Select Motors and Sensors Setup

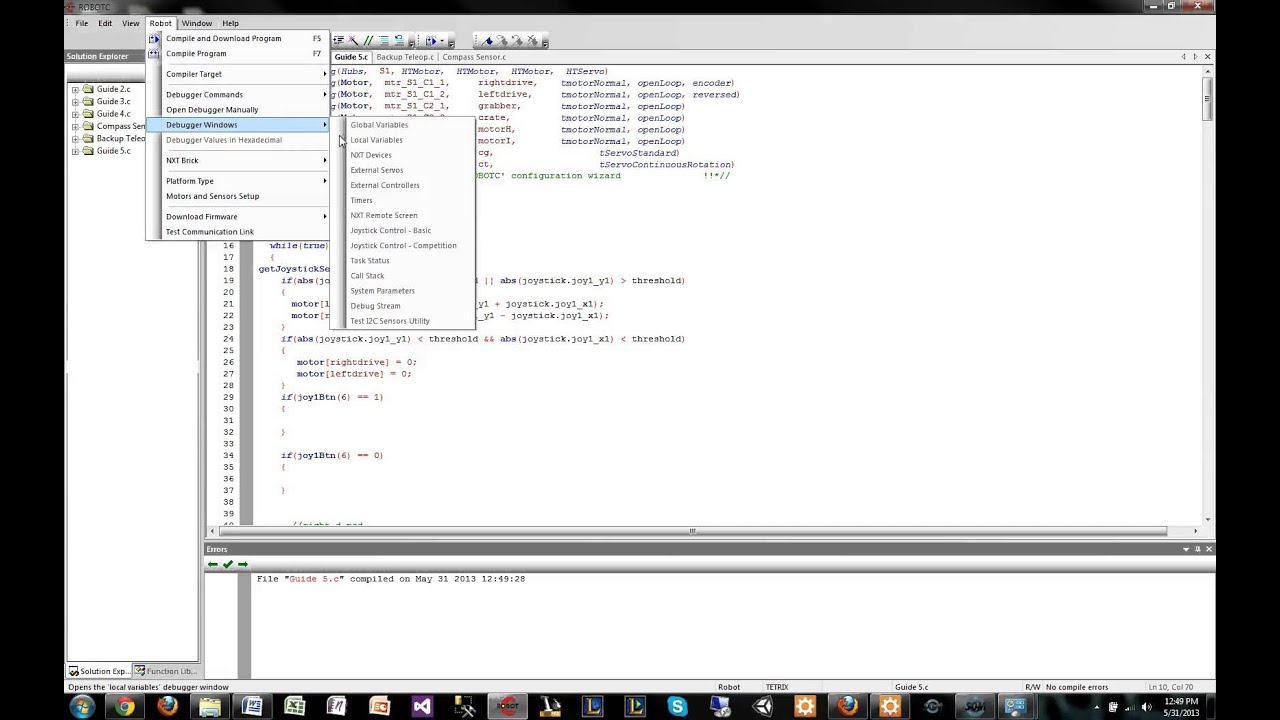click(238, 196)
